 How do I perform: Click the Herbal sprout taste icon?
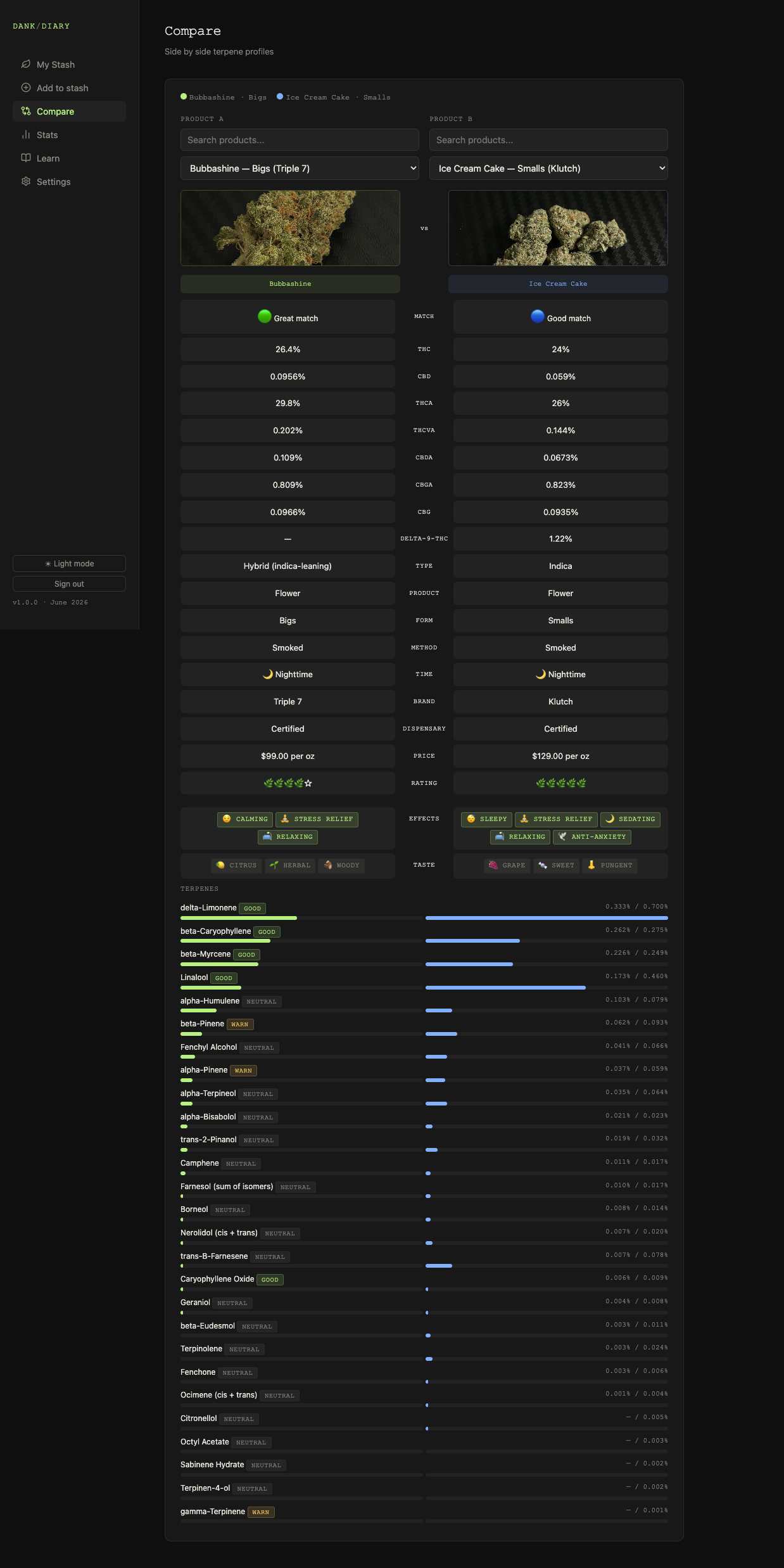(274, 865)
